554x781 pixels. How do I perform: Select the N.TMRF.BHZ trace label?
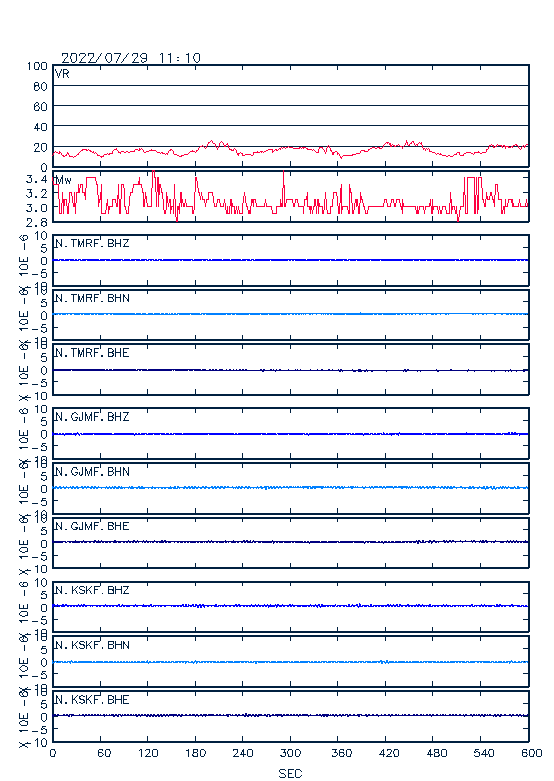pos(92,243)
